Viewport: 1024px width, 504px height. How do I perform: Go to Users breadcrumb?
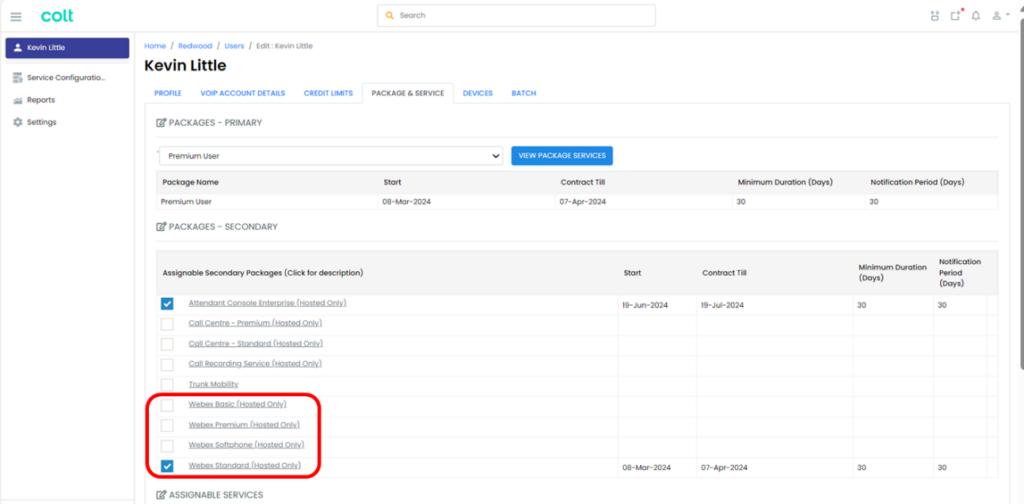click(234, 46)
